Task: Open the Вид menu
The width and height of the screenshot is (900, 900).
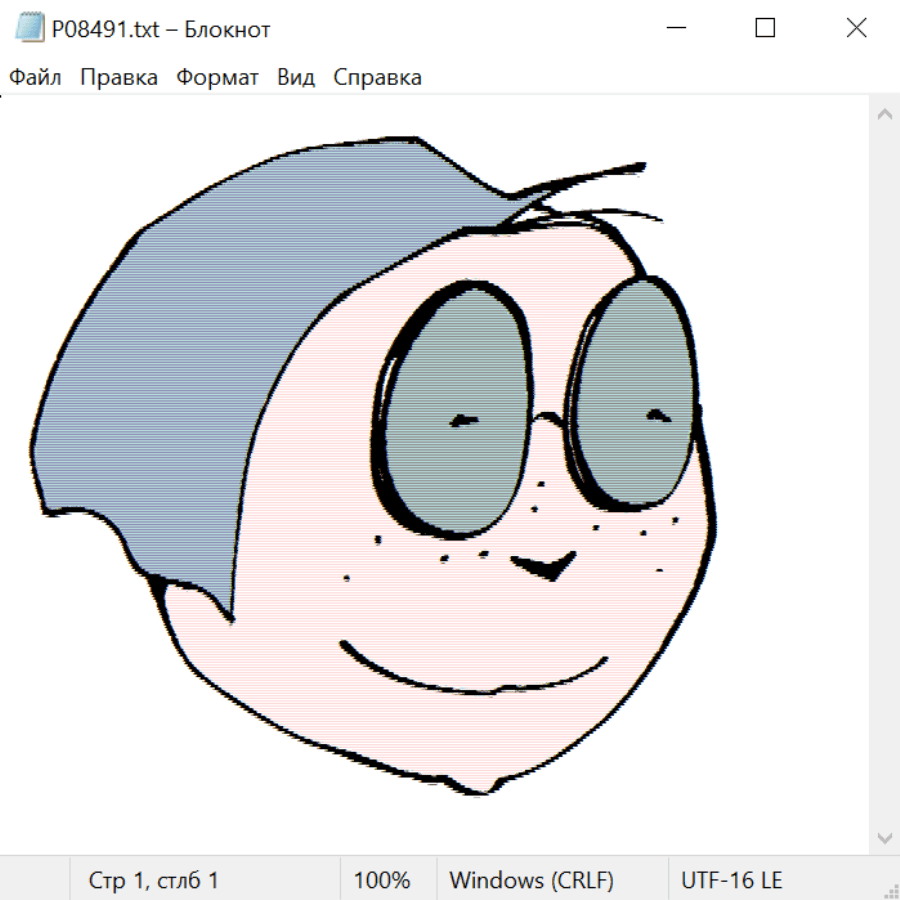Action: 295,78
